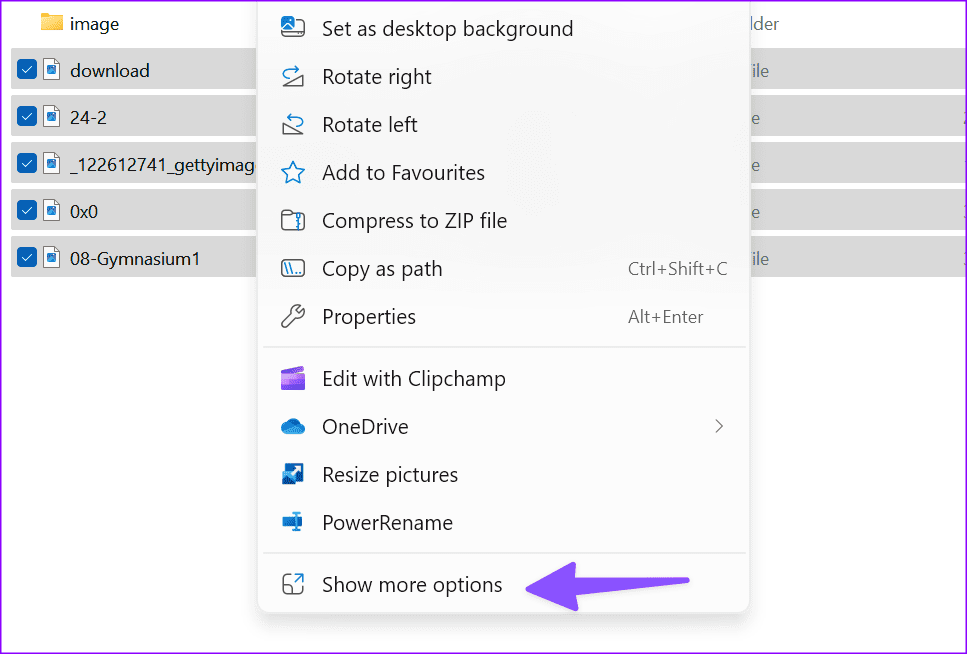Deselect the 0x0 file checkbox
This screenshot has height=654, width=967.
coord(26,210)
